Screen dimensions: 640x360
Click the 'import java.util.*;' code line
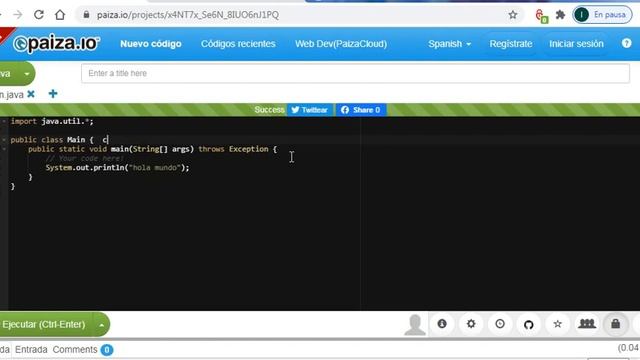pos(52,121)
